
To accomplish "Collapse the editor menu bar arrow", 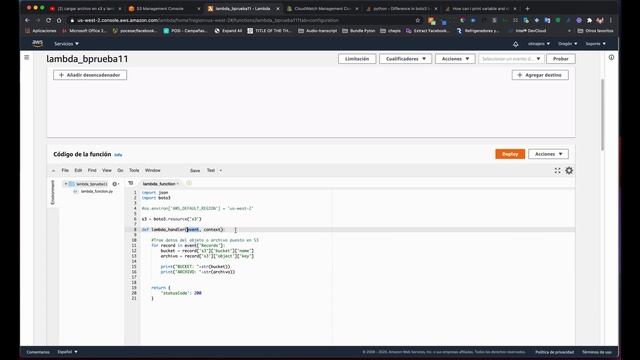I will [53, 171].
